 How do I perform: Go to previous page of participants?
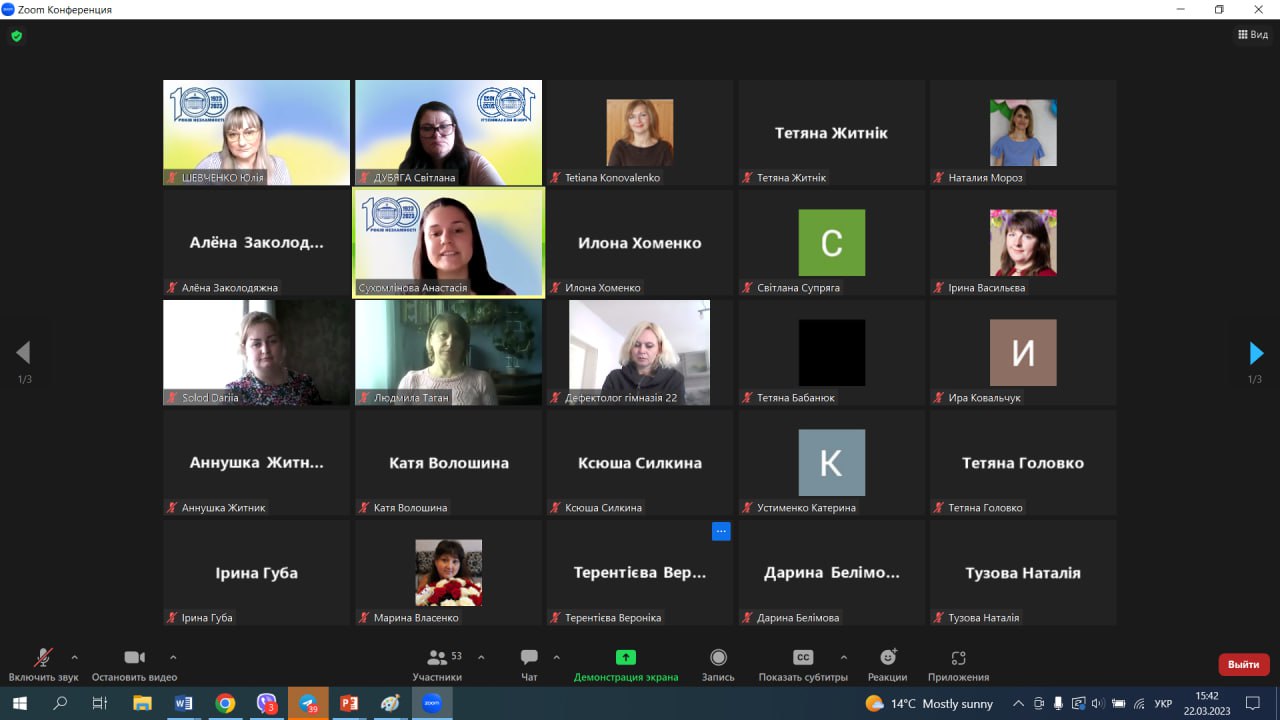[x=23, y=353]
